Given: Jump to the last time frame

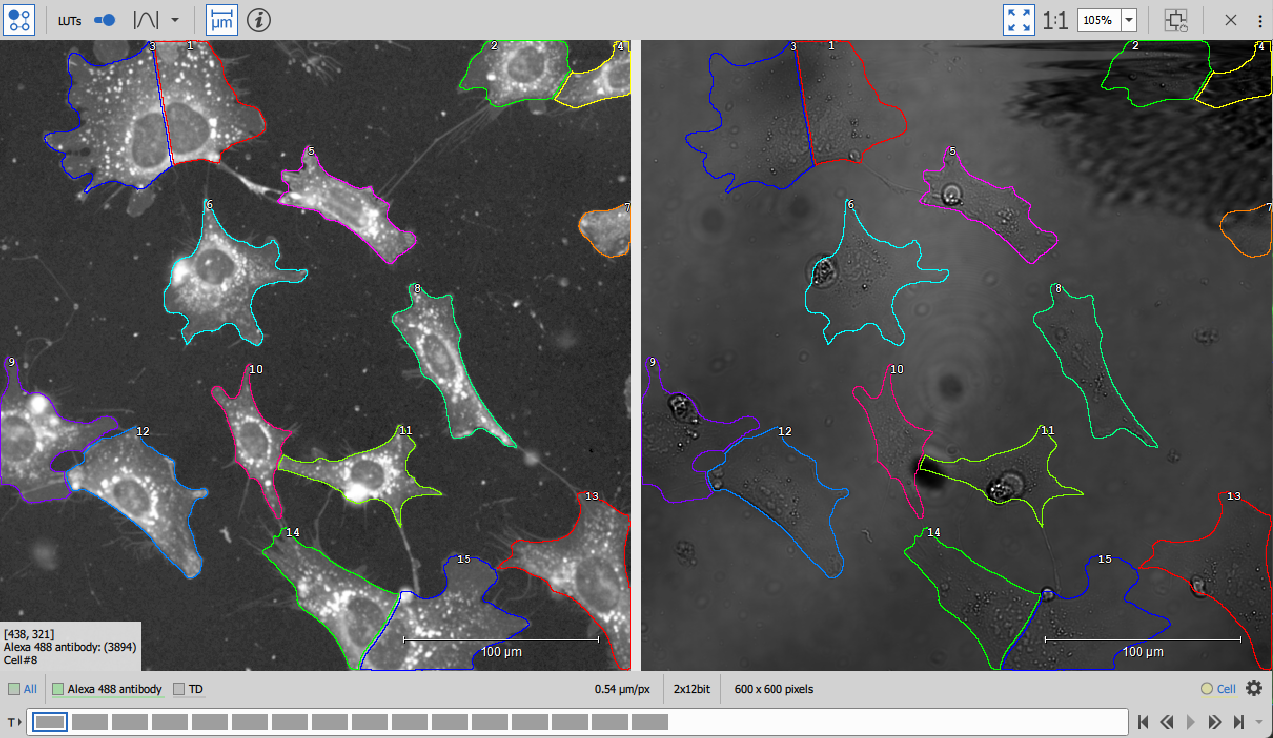Looking at the screenshot, I should 1239,722.
